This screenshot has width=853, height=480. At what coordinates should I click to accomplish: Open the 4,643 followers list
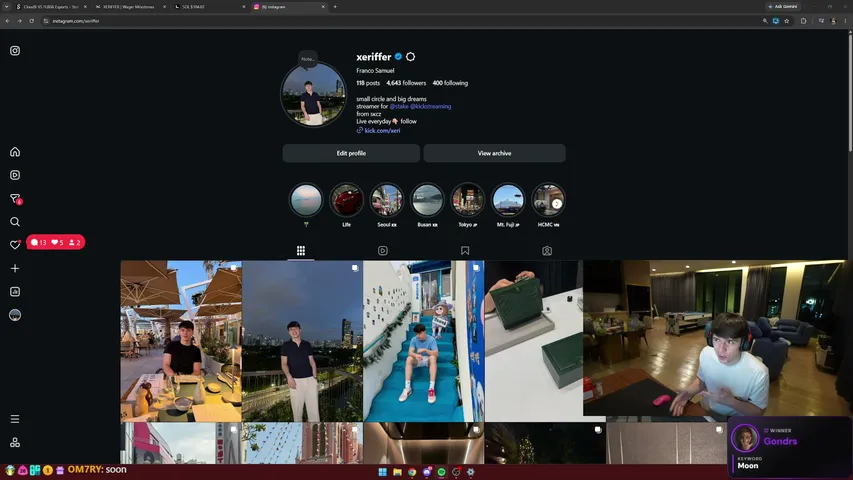tap(406, 83)
